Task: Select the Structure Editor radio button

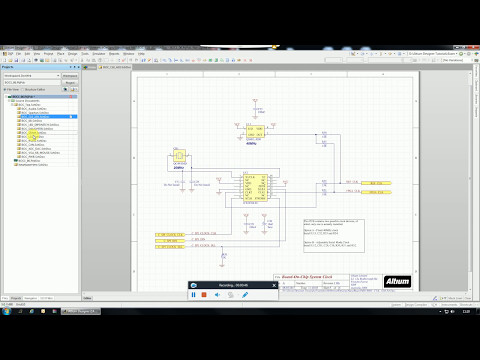Action: (x=23, y=90)
